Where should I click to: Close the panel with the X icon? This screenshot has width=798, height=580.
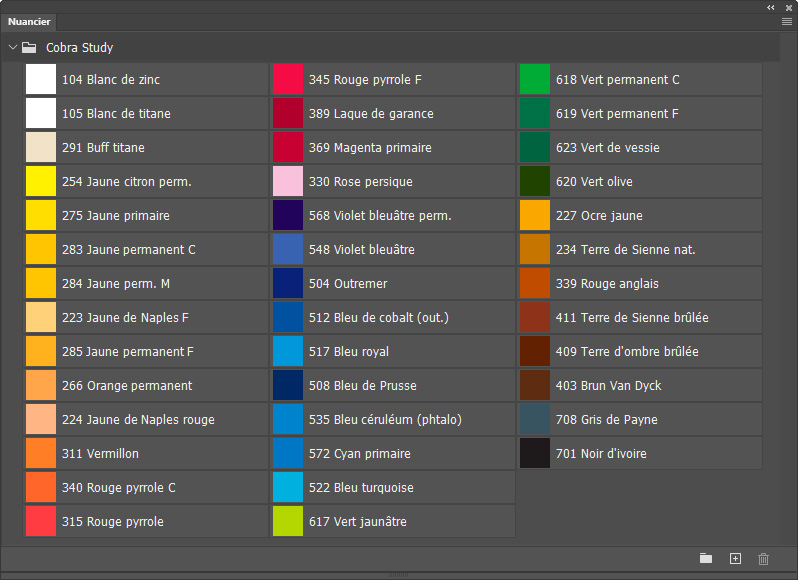point(788,7)
